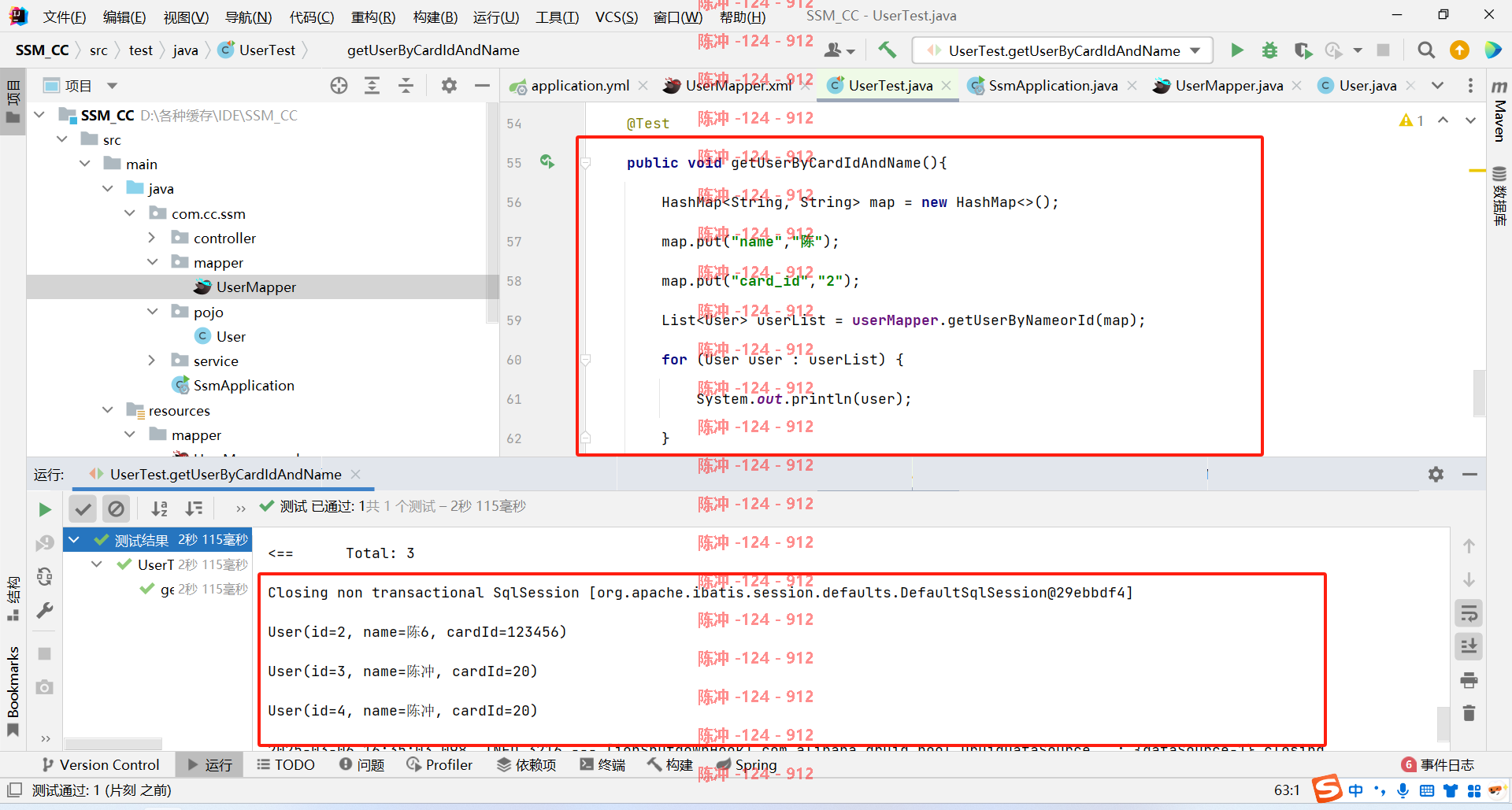The width and height of the screenshot is (1512, 810).
Task: Click run gutter icon at line 55
Action: tap(547, 162)
